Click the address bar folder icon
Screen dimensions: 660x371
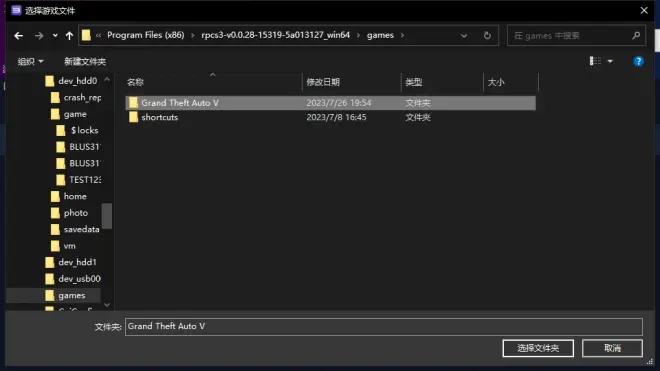click(86, 35)
